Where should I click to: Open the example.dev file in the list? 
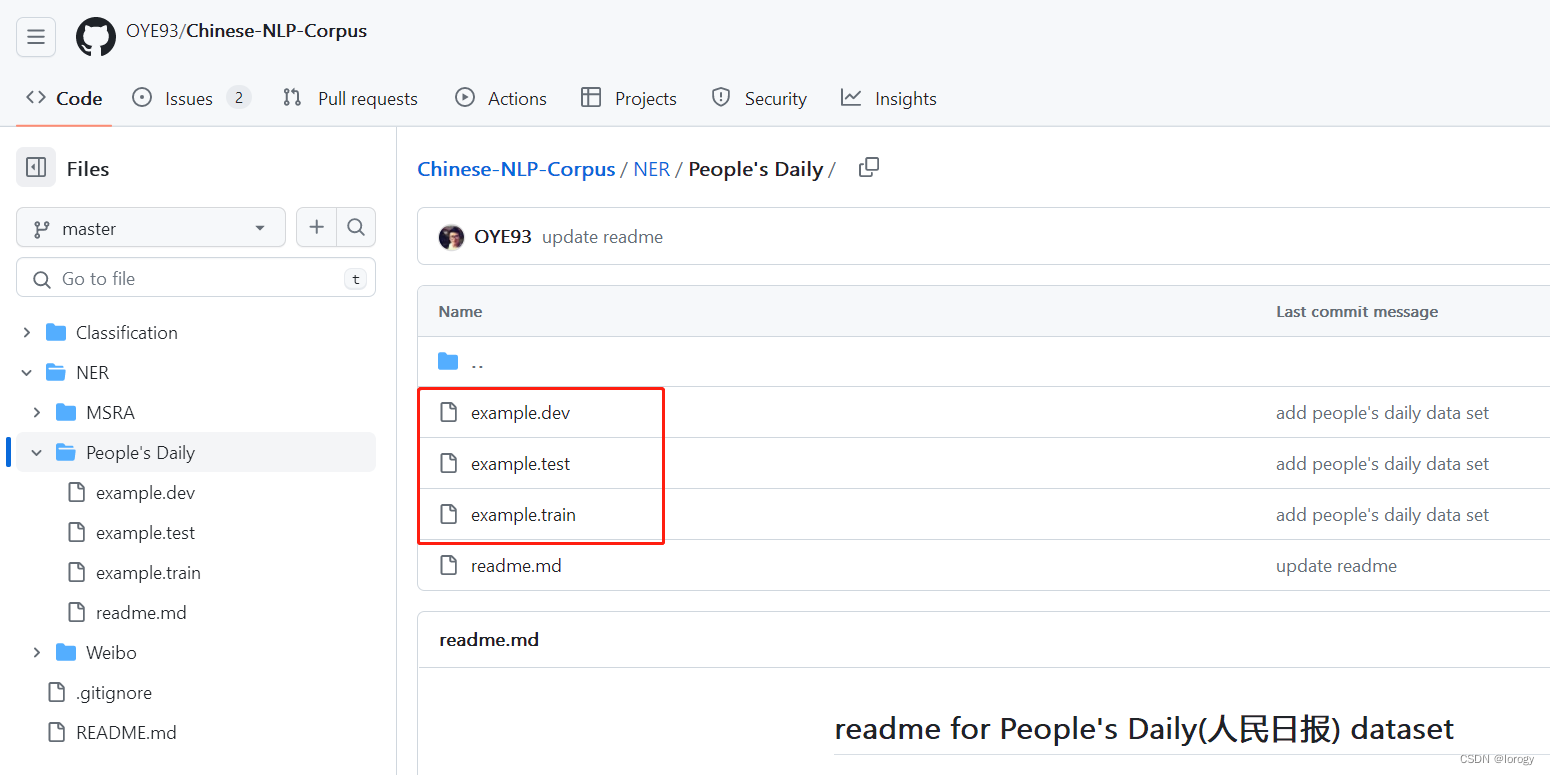tap(521, 412)
